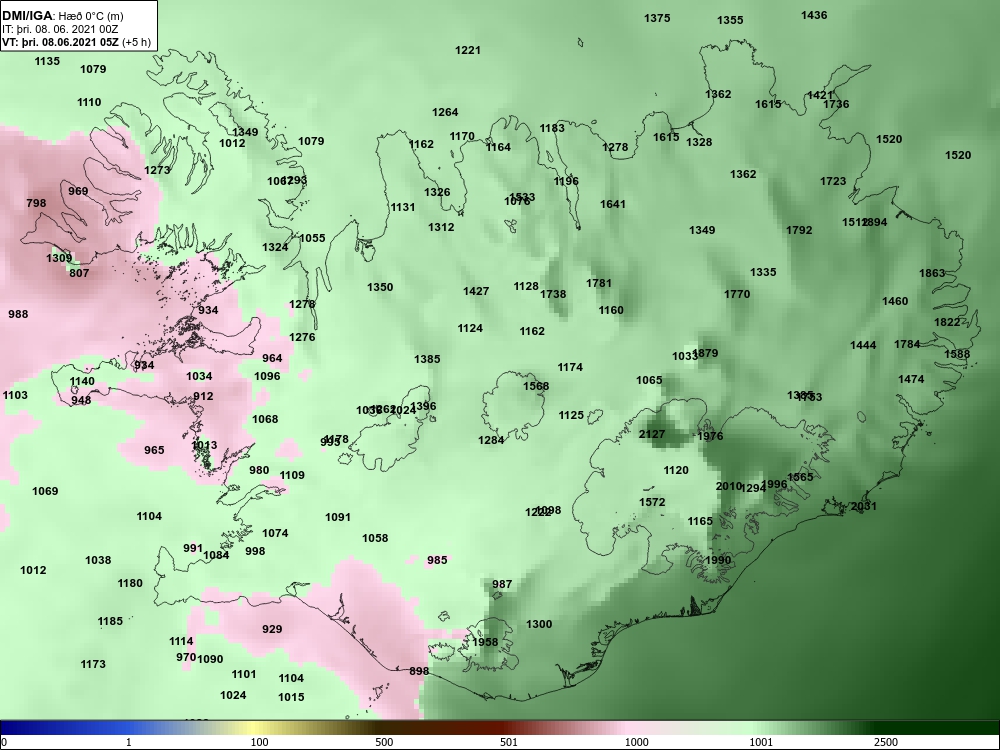Screen dimensions: 1000x750
Task: Click the 965 value in the west
Action: click(x=154, y=450)
